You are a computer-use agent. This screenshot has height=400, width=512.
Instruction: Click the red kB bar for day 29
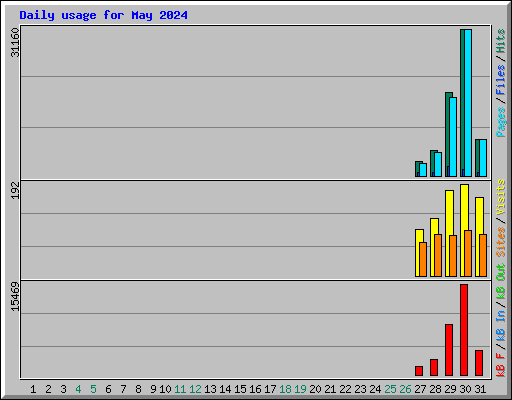tap(449, 350)
